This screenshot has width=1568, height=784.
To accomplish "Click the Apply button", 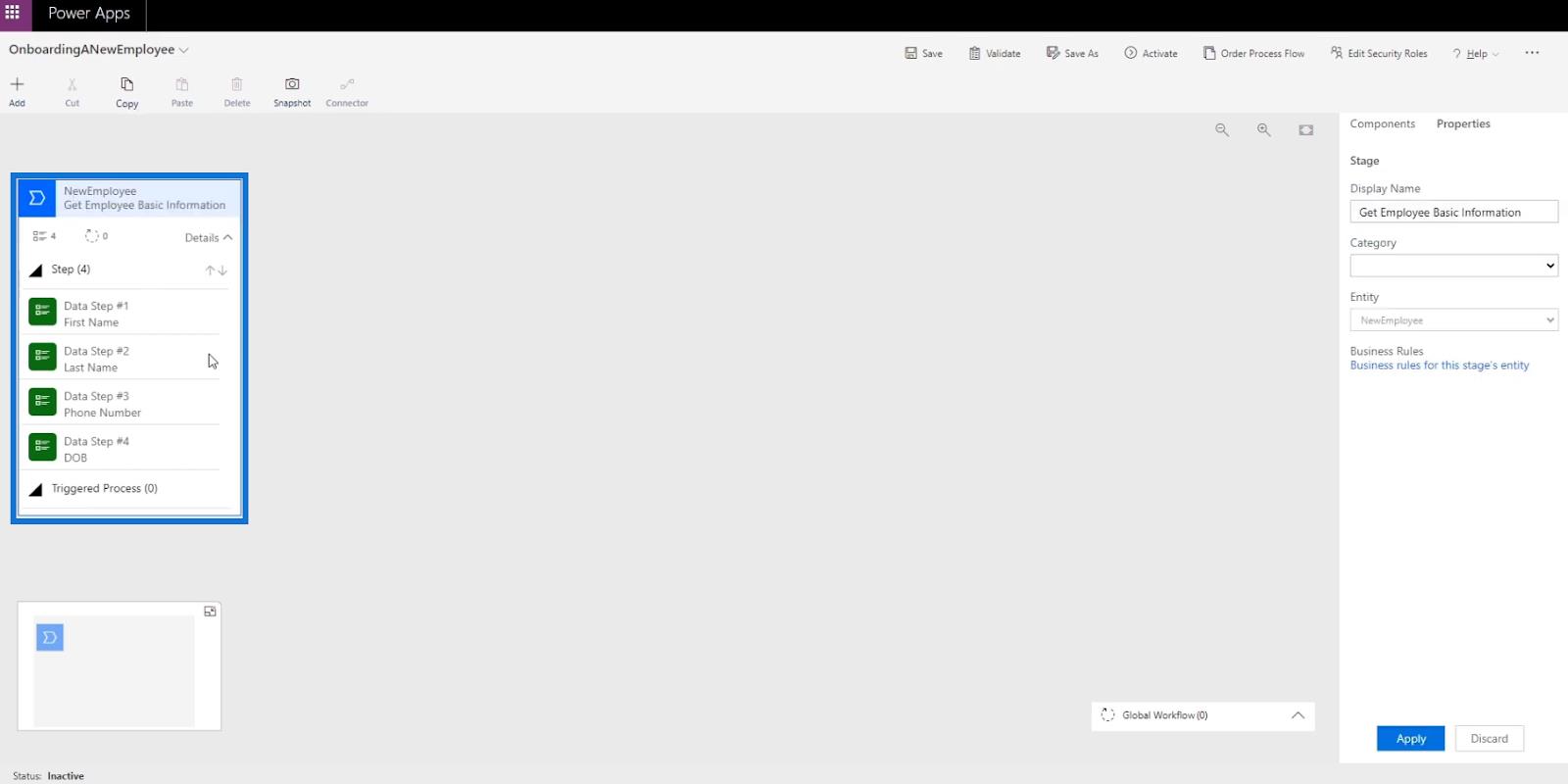I will click(x=1410, y=739).
